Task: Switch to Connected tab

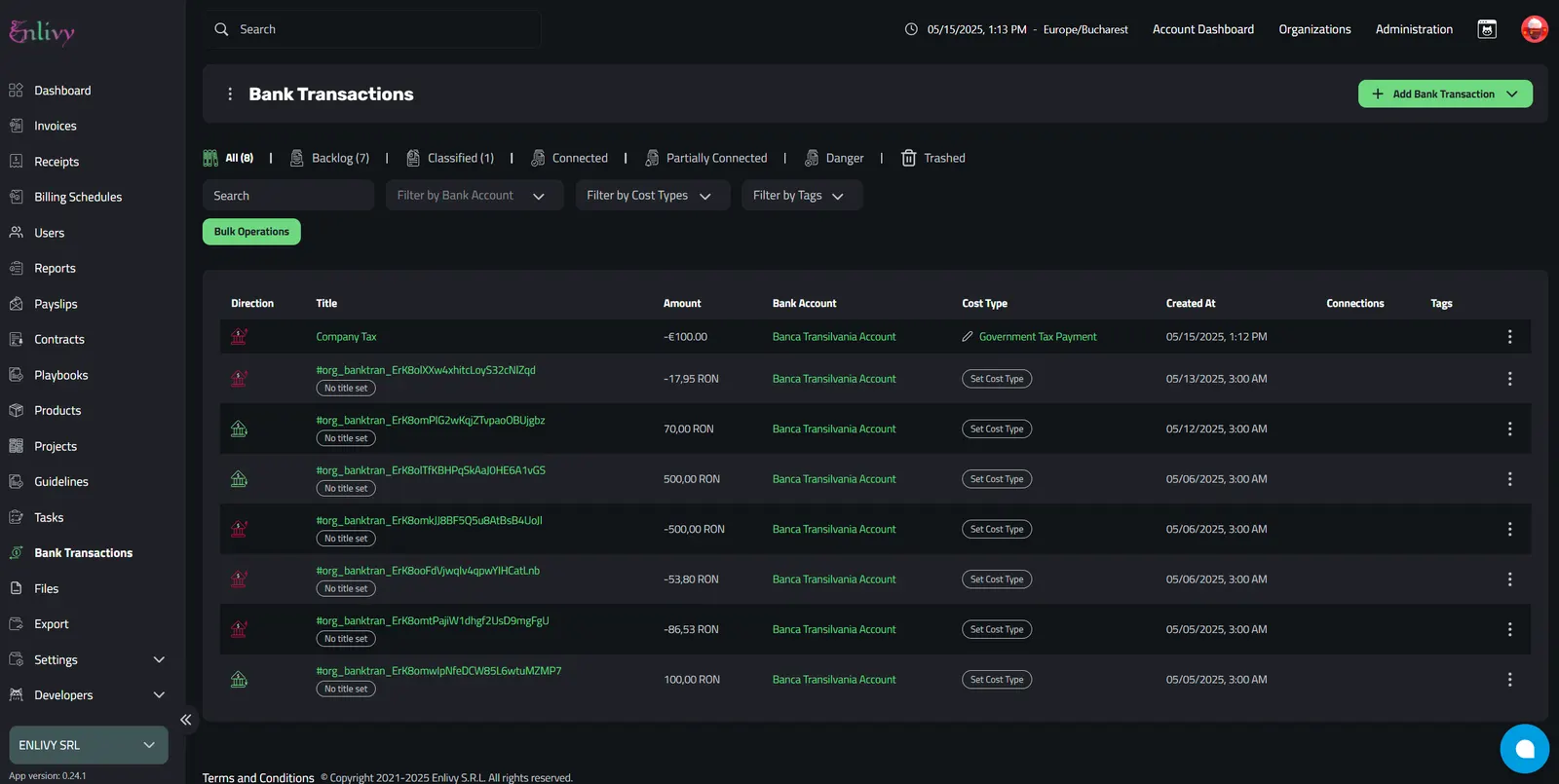Action: pyautogui.click(x=569, y=158)
